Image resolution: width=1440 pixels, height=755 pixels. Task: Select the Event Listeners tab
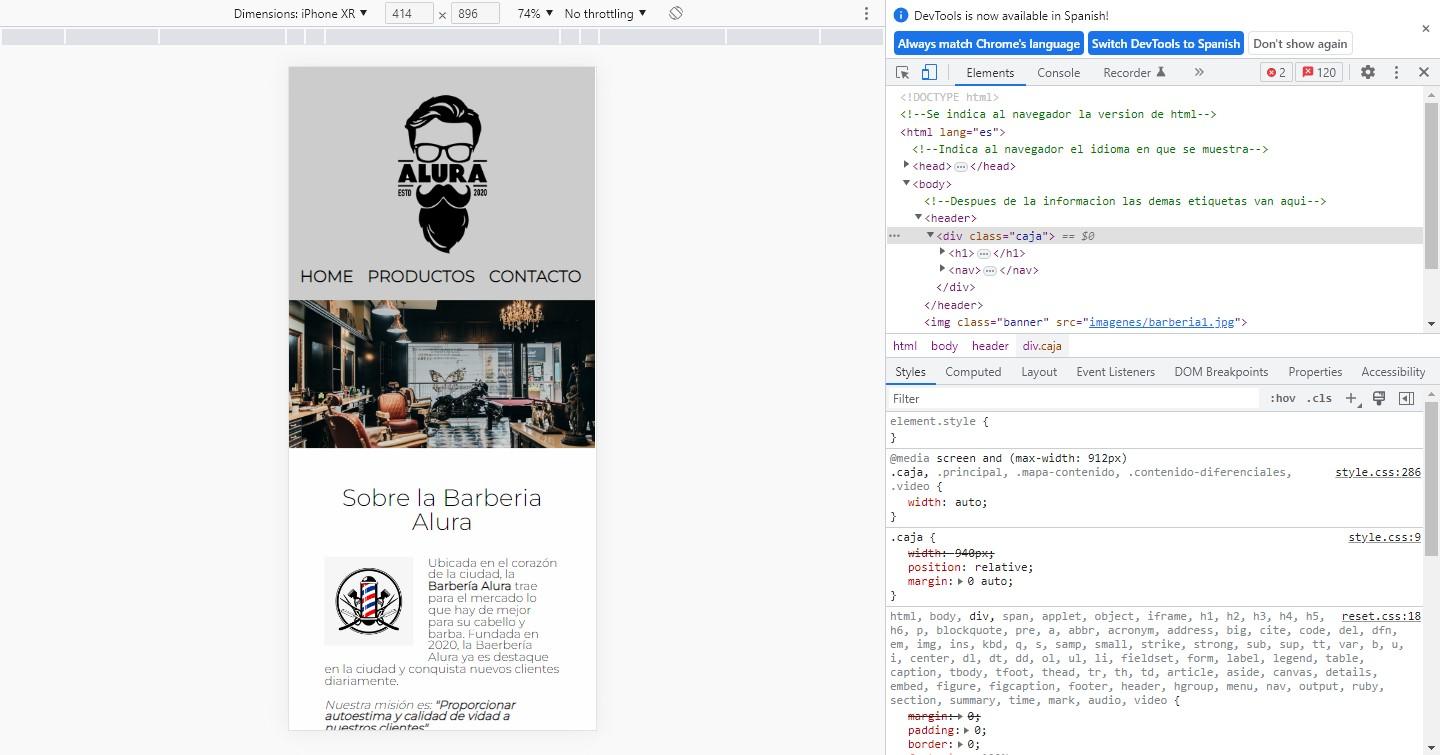1115,372
